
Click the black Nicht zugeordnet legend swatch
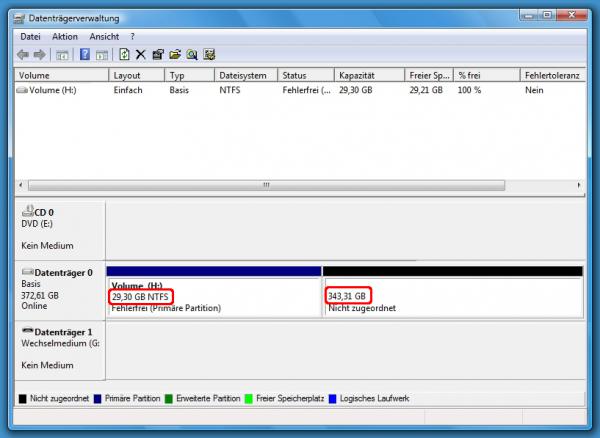23,399
